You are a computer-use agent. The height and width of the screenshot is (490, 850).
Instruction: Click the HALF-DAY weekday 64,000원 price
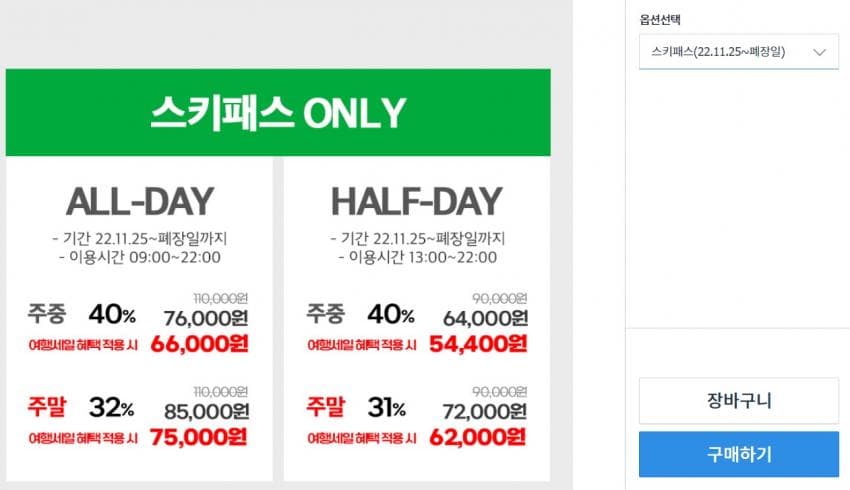[x=485, y=318]
